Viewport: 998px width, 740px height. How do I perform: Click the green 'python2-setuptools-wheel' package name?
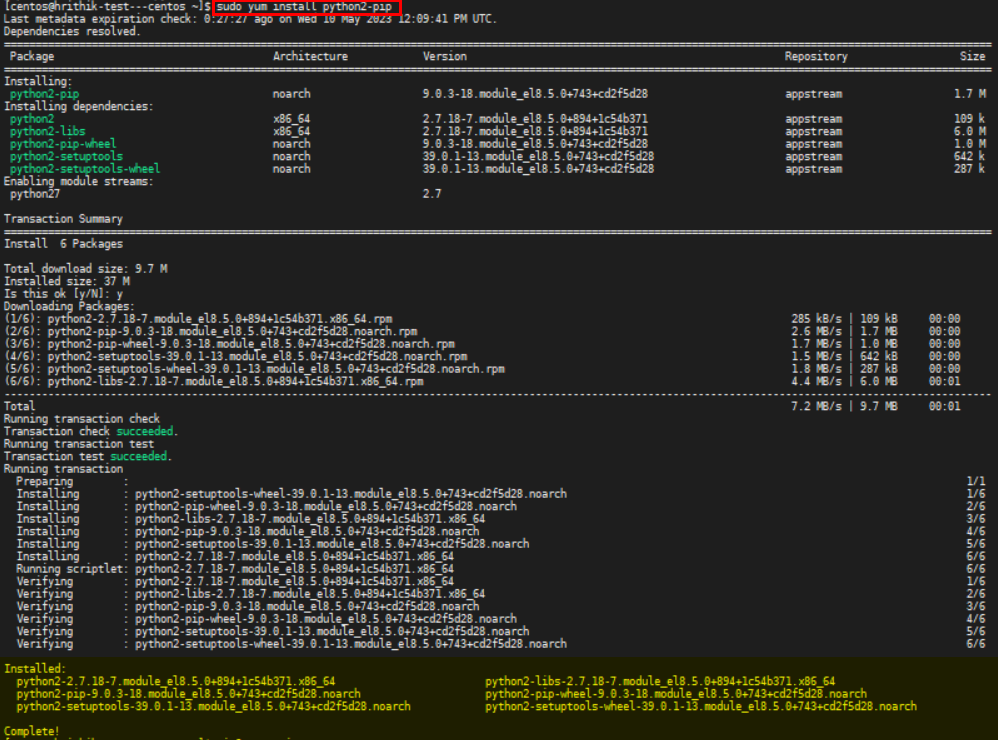click(85, 169)
